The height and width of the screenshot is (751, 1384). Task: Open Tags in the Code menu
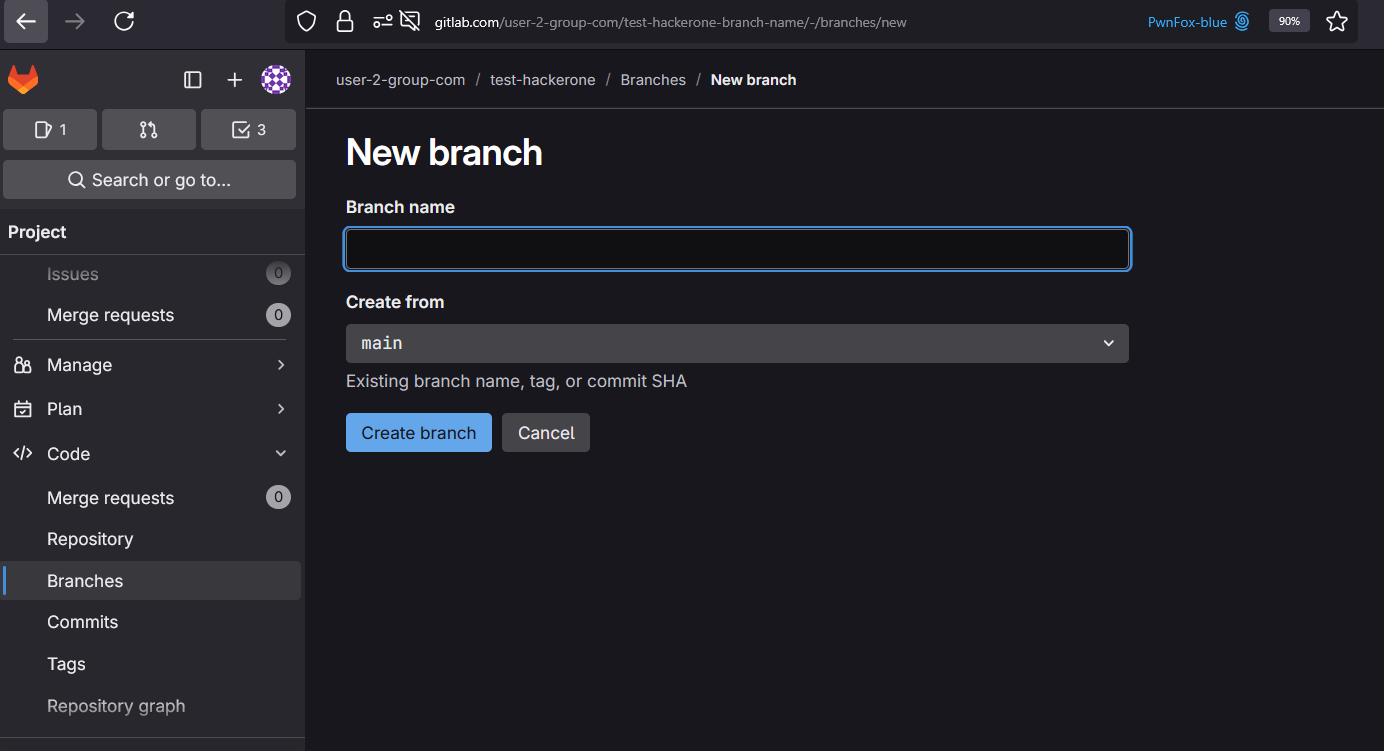[x=66, y=664]
